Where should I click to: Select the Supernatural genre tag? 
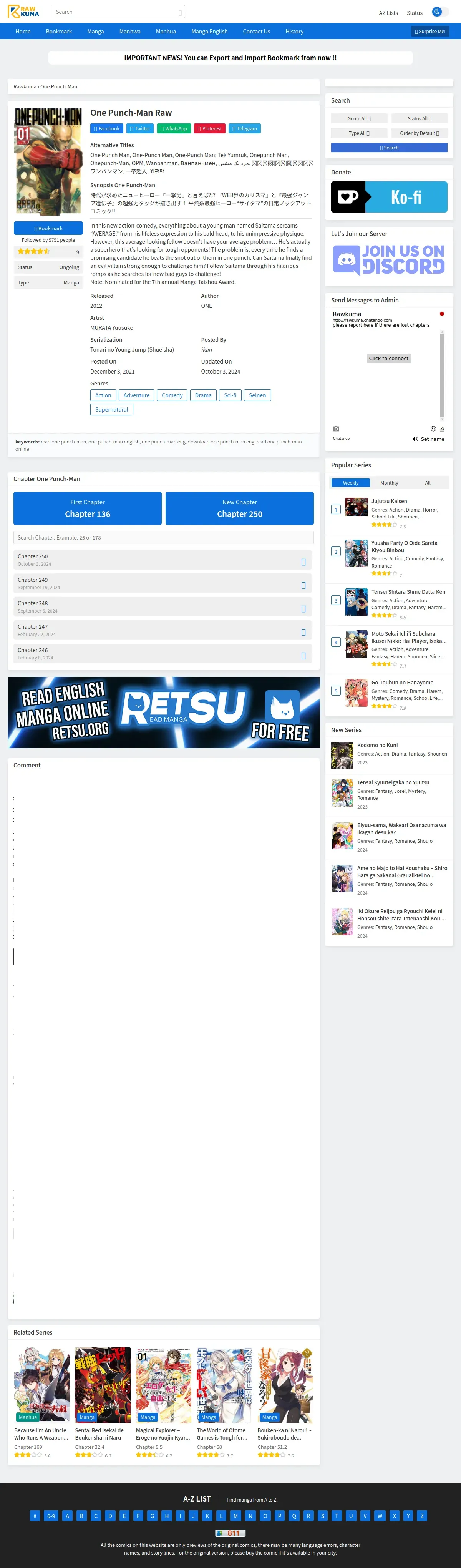[x=112, y=410]
